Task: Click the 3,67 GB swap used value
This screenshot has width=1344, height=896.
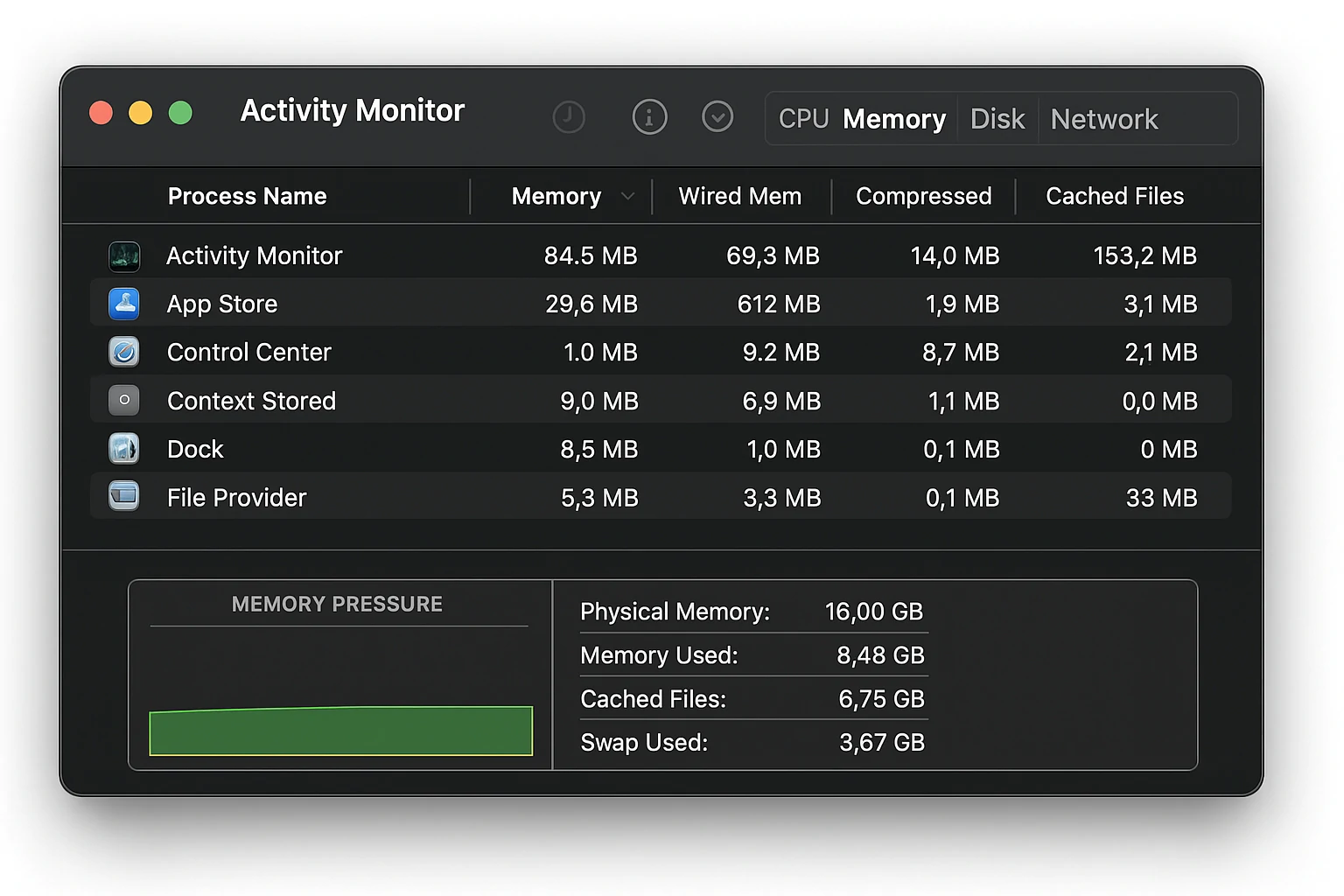Action: coord(882,742)
